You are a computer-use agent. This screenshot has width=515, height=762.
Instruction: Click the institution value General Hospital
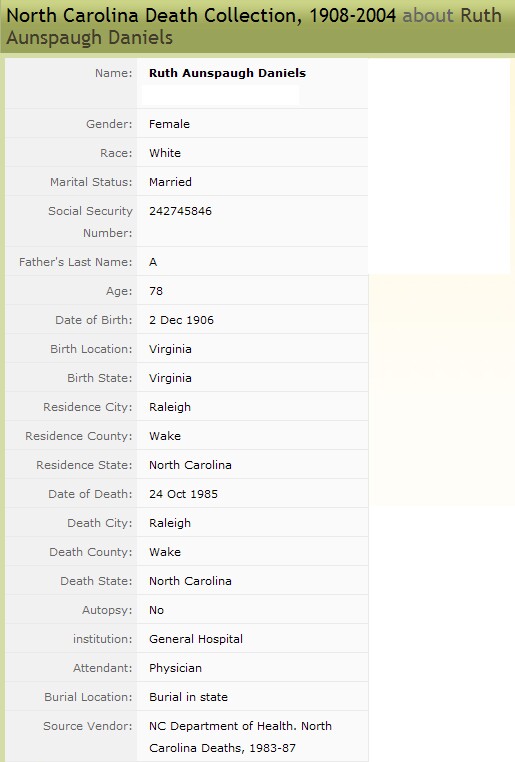(196, 639)
